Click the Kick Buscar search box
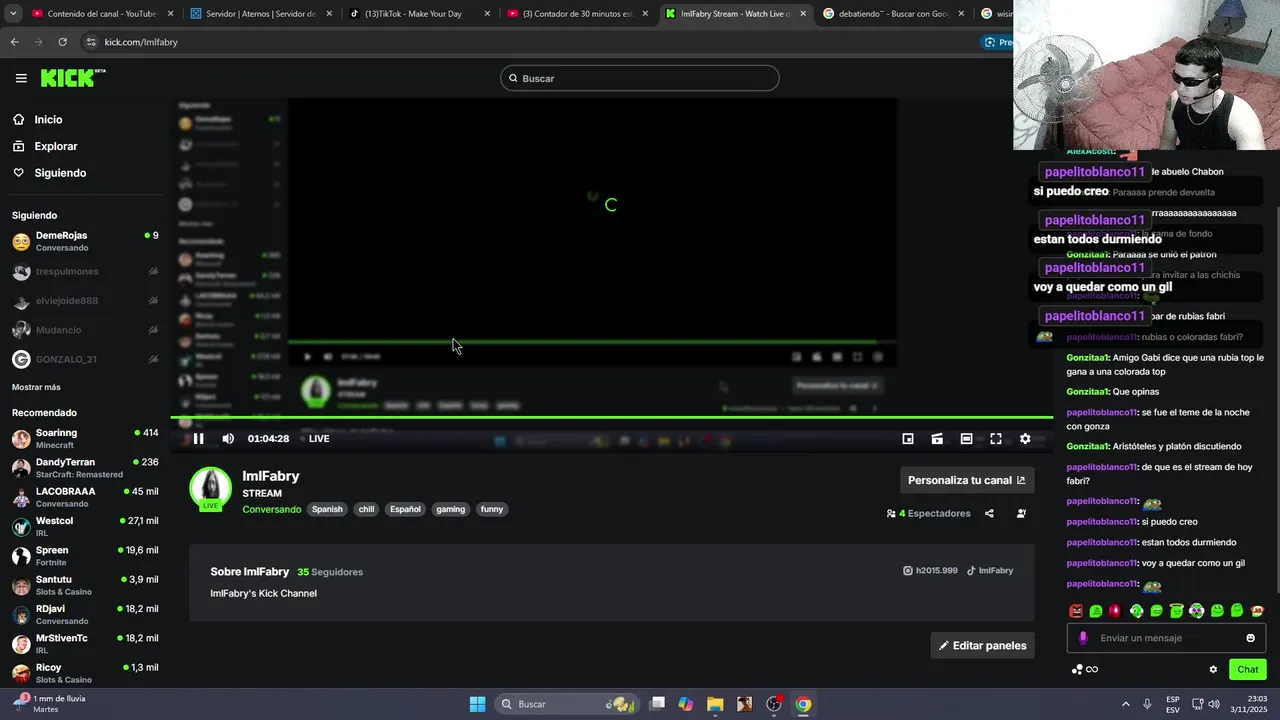This screenshot has width=1280, height=720. [640, 78]
